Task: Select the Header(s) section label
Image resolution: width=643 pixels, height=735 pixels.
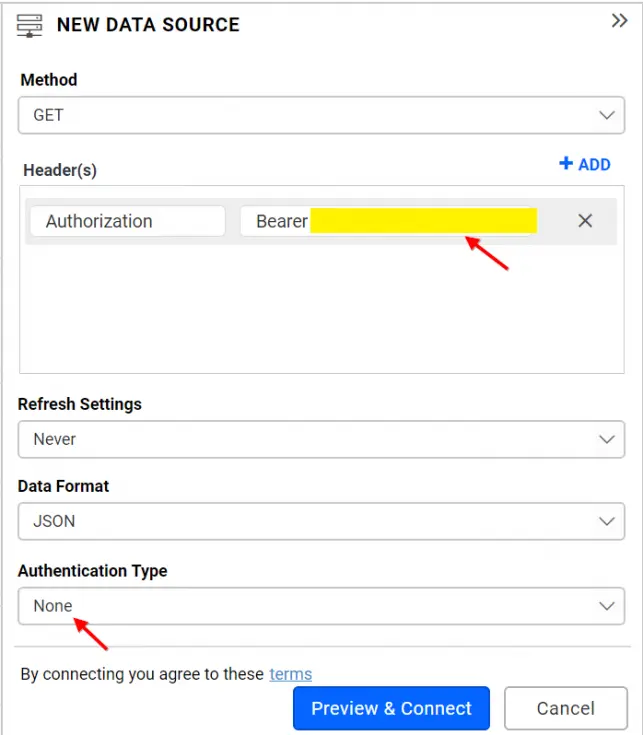Action: coord(60,170)
